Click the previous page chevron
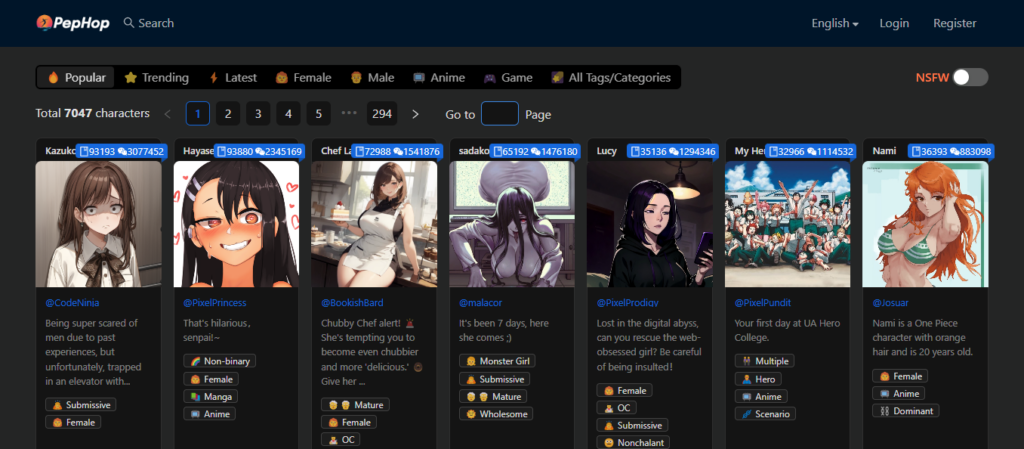Screen dimensions: 1024x449 click(168, 114)
